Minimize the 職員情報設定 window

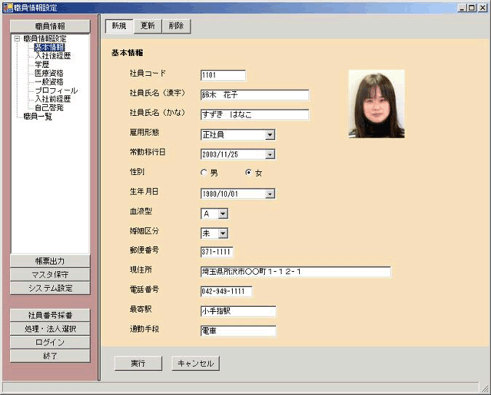pyautogui.click(x=462, y=8)
